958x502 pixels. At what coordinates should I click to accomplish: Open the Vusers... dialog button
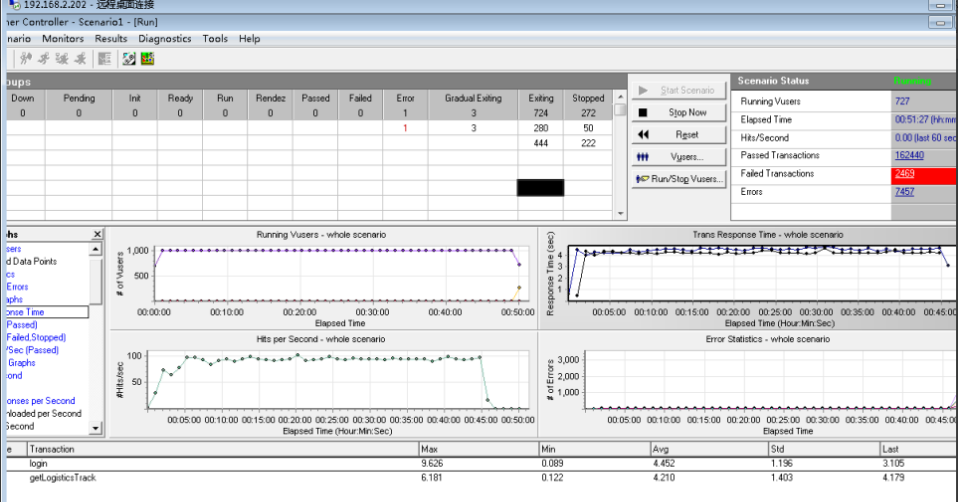678,157
